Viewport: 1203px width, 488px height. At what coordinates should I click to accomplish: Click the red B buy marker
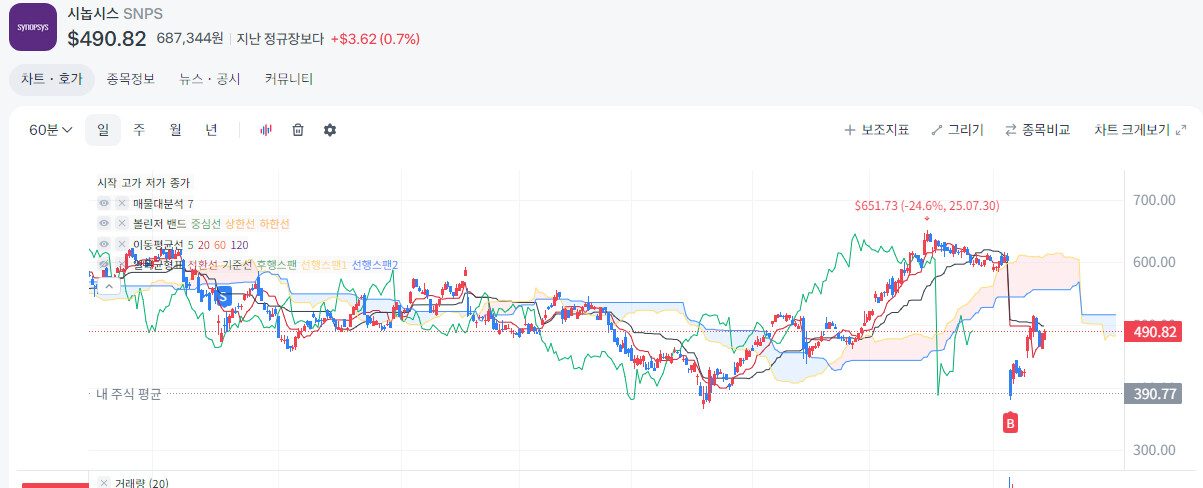pyautogui.click(x=1010, y=424)
